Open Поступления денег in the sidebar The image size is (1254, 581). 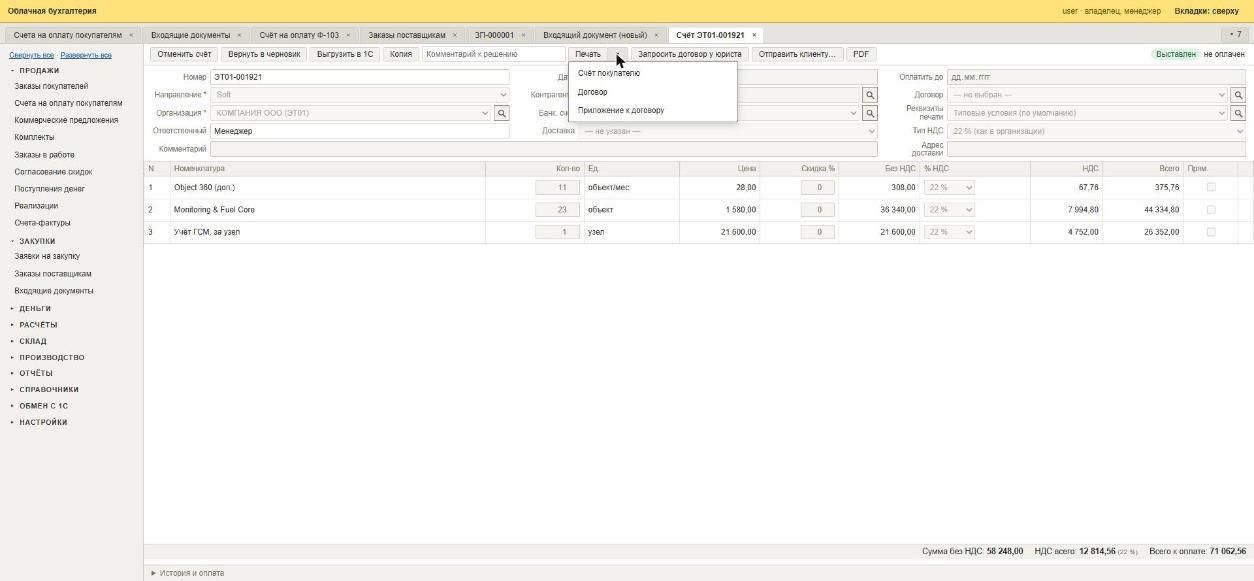point(50,188)
